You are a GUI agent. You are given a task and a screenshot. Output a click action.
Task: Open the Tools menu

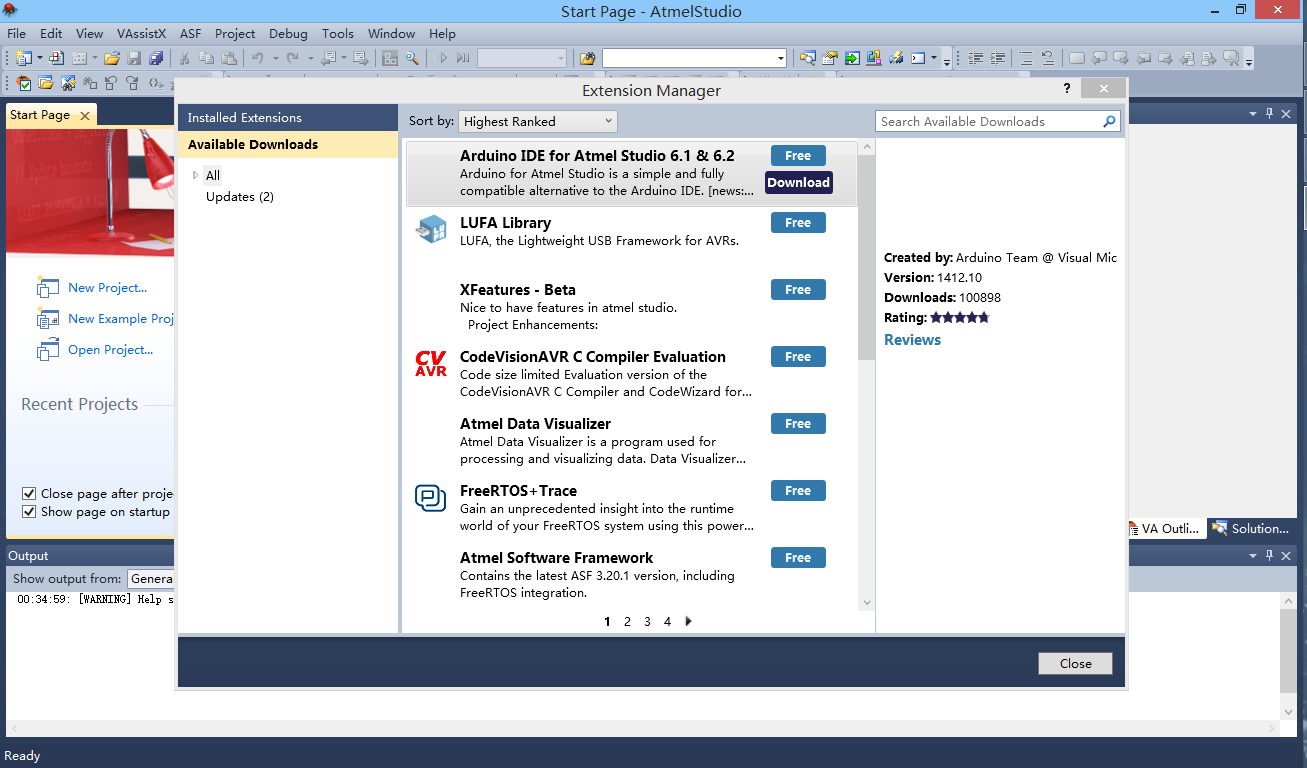(x=338, y=33)
